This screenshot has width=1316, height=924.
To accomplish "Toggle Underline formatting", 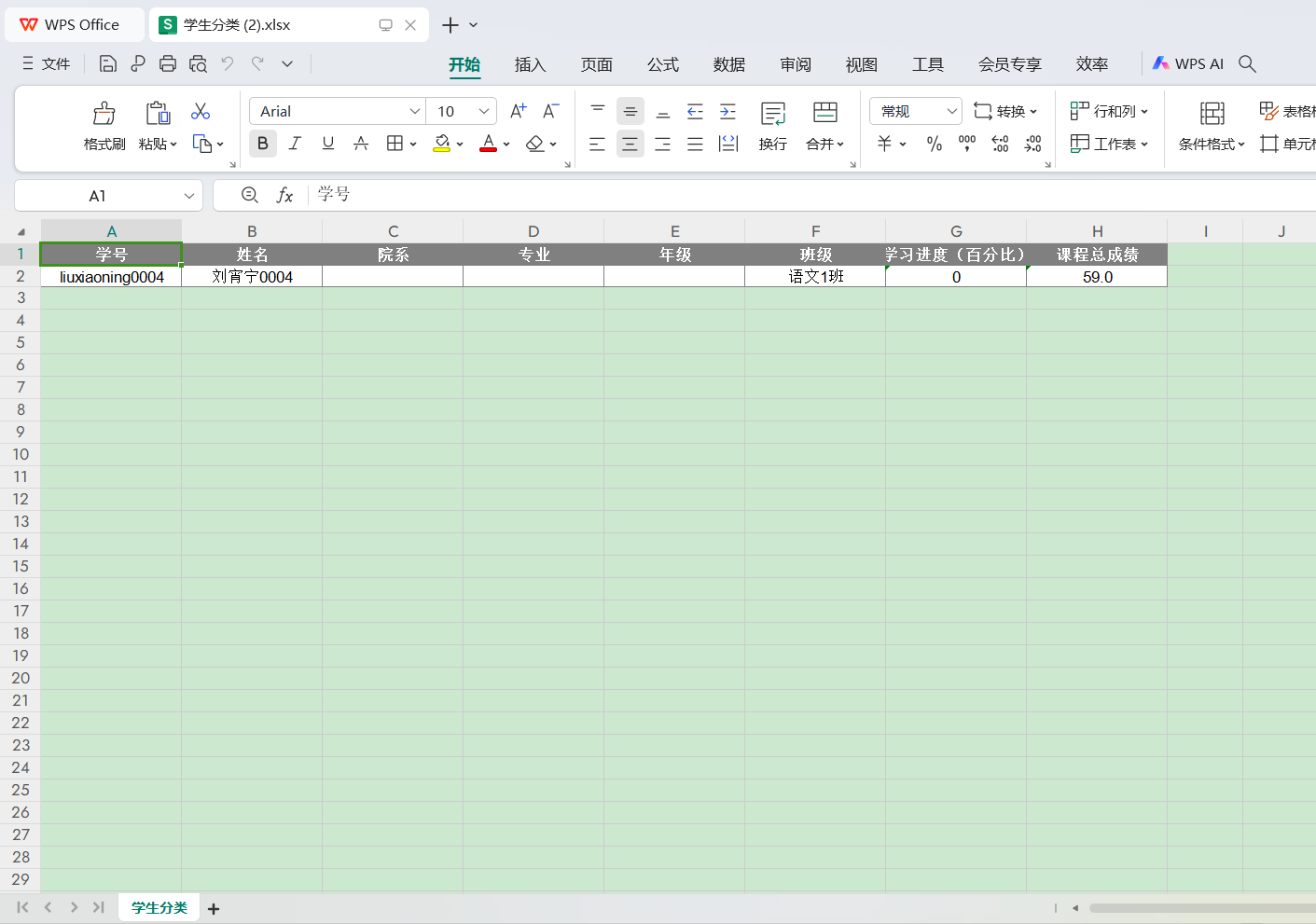I will pos(327,144).
